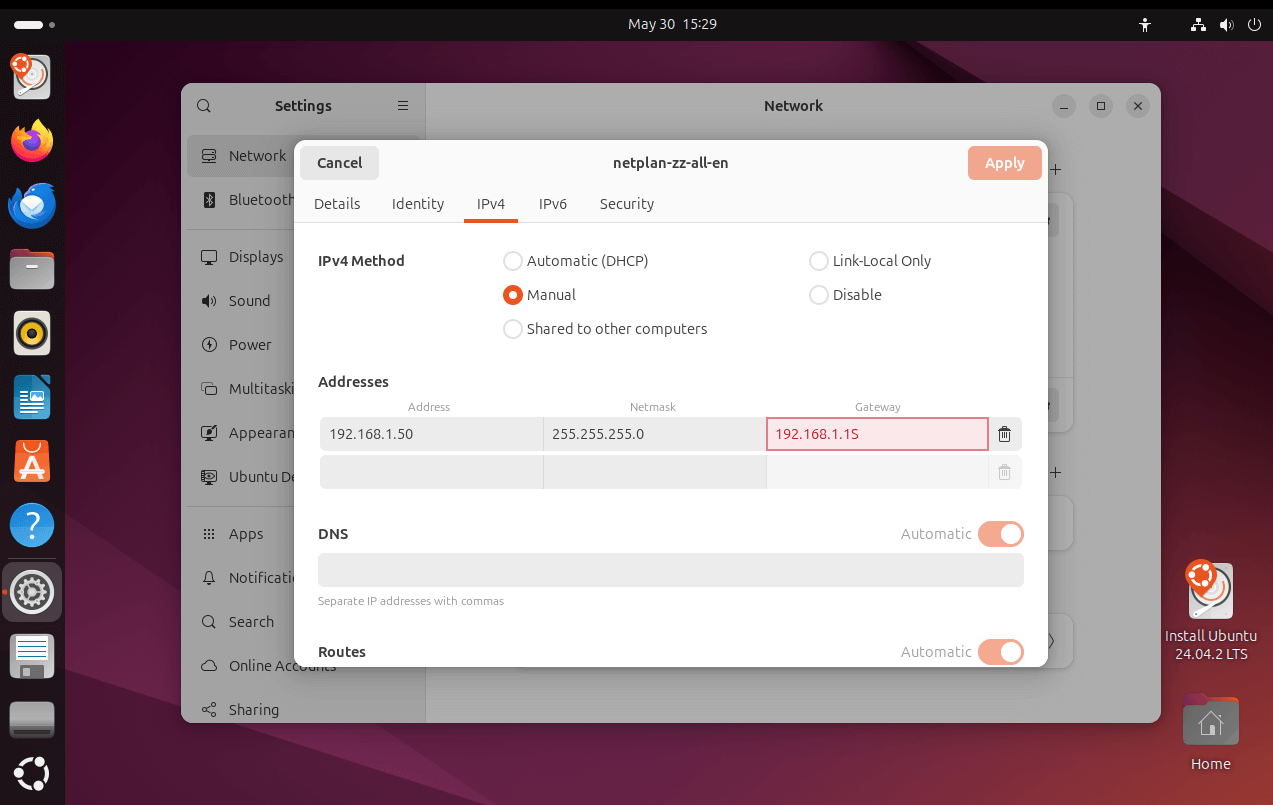Image resolution: width=1273 pixels, height=805 pixels.
Task: Toggle the Routes Automatic switch
Action: click(x=1000, y=652)
